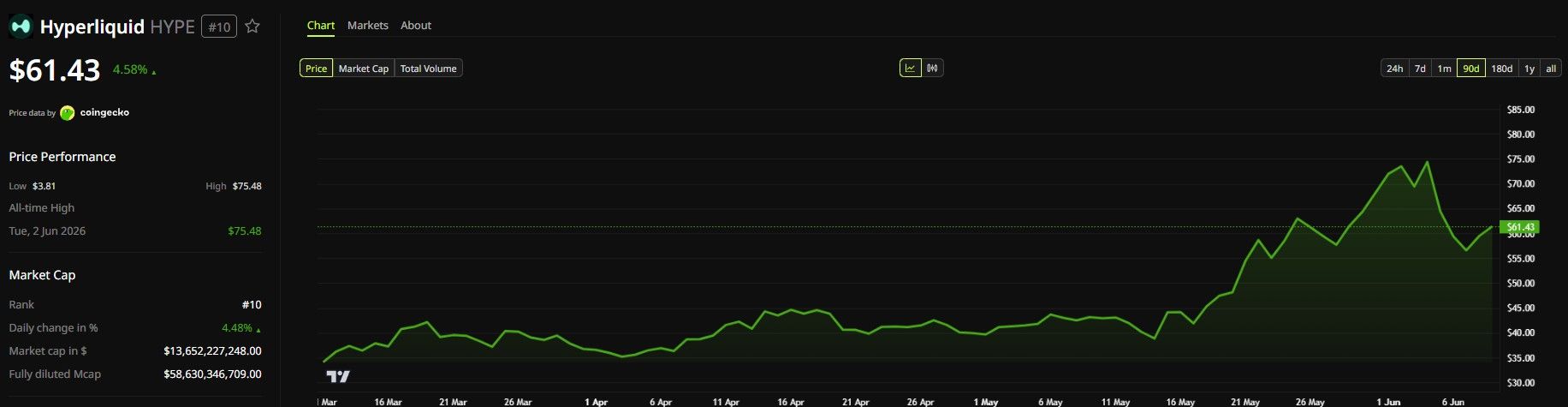Image resolution: width=1568 pixels, height=407 pixels.
Task: Click the Low $3.81 value
Action: pos(44,186)
